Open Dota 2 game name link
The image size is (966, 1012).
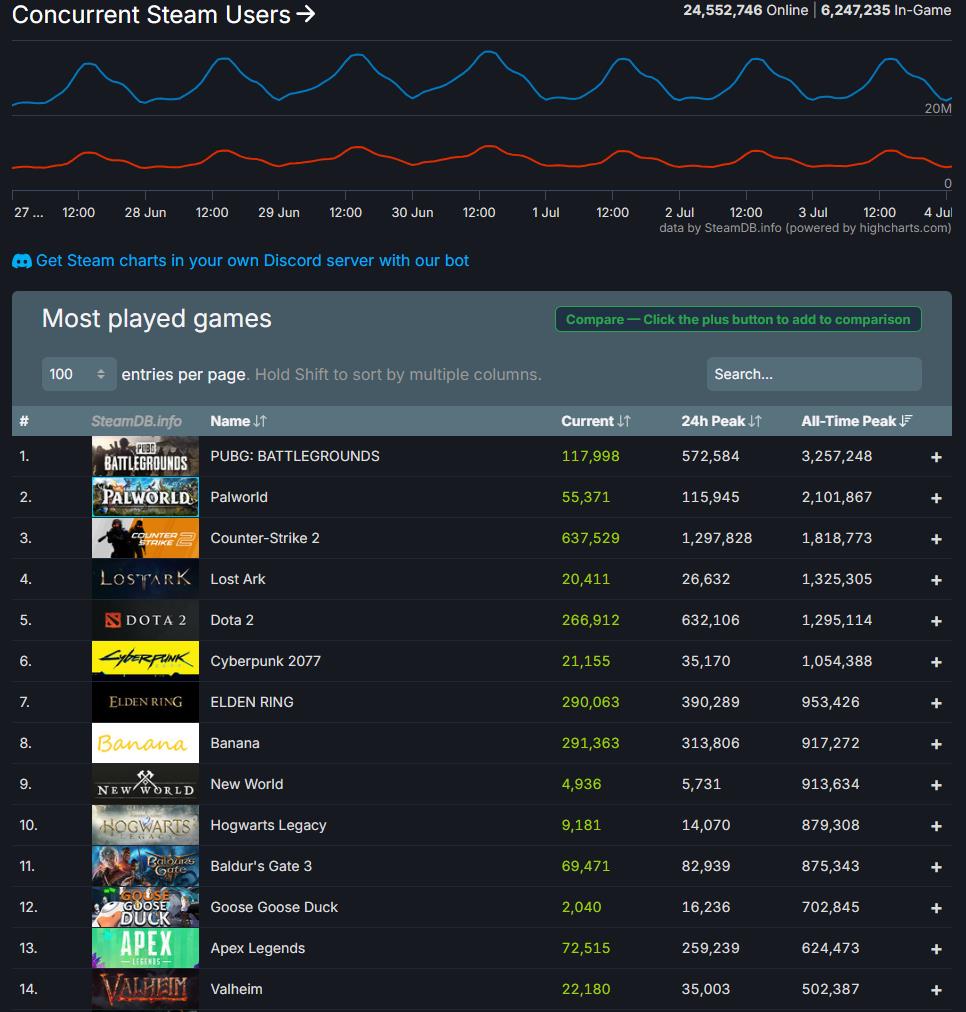tap(232, 620)
